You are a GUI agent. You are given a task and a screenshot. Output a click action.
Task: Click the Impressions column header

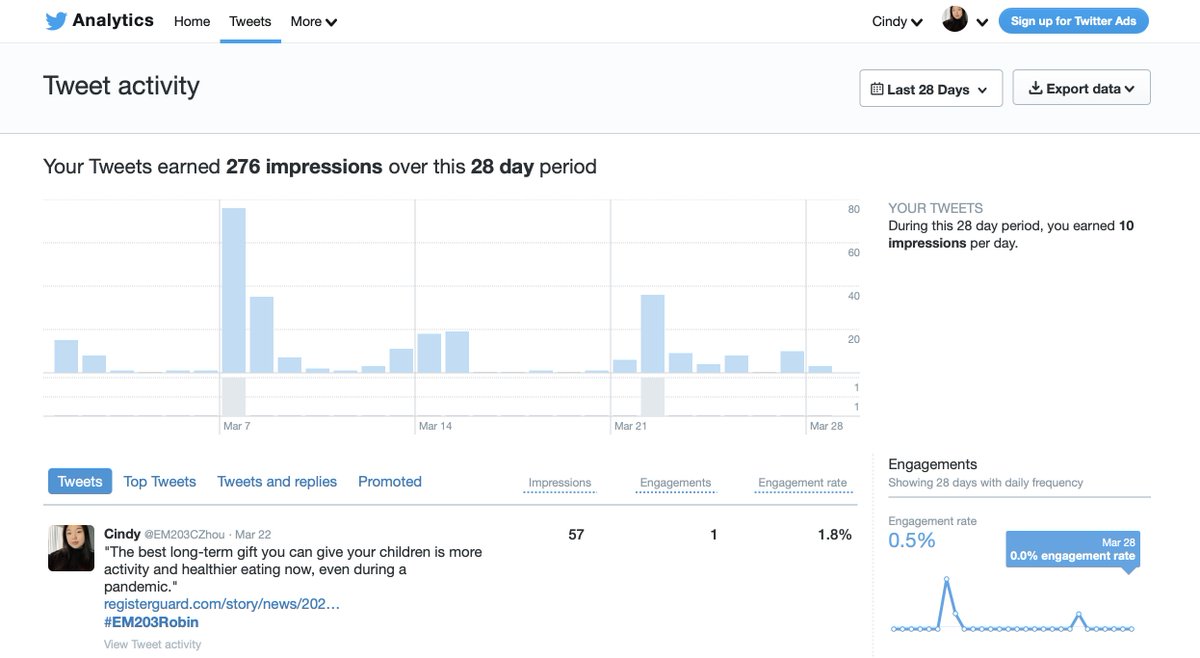(560, 483)
